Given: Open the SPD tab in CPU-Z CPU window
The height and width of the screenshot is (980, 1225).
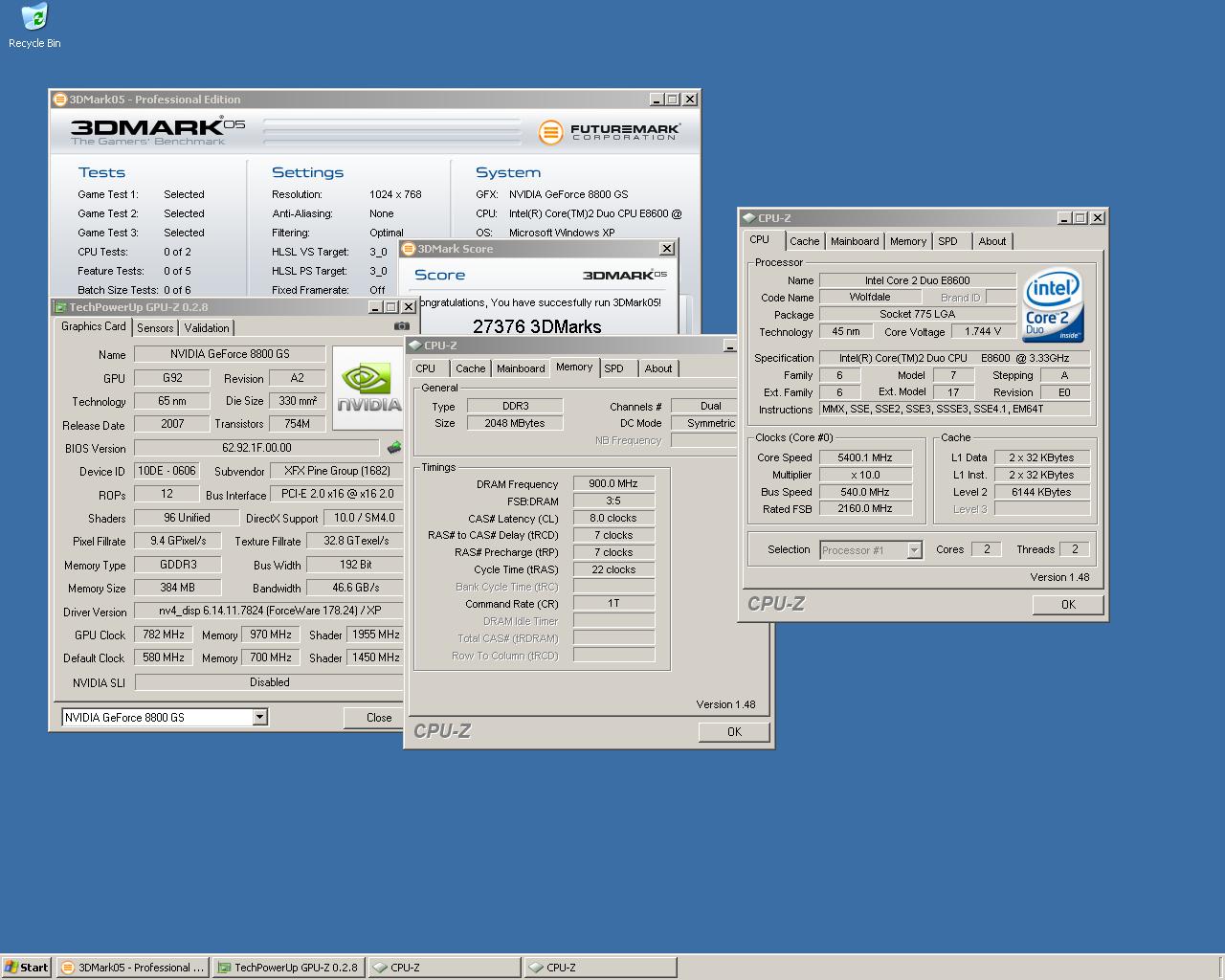Looking at the screenshot, I should click(x=947, y=241).
